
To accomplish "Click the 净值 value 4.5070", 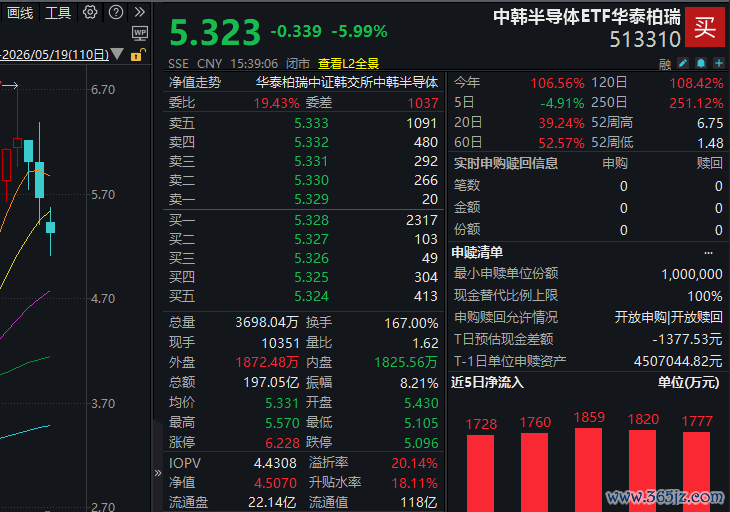I will [275, 483].
